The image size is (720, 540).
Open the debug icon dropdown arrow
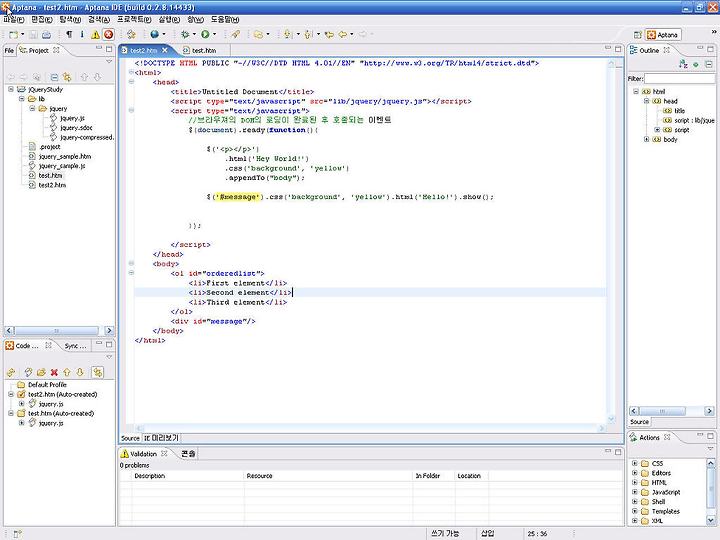point(194,34)
